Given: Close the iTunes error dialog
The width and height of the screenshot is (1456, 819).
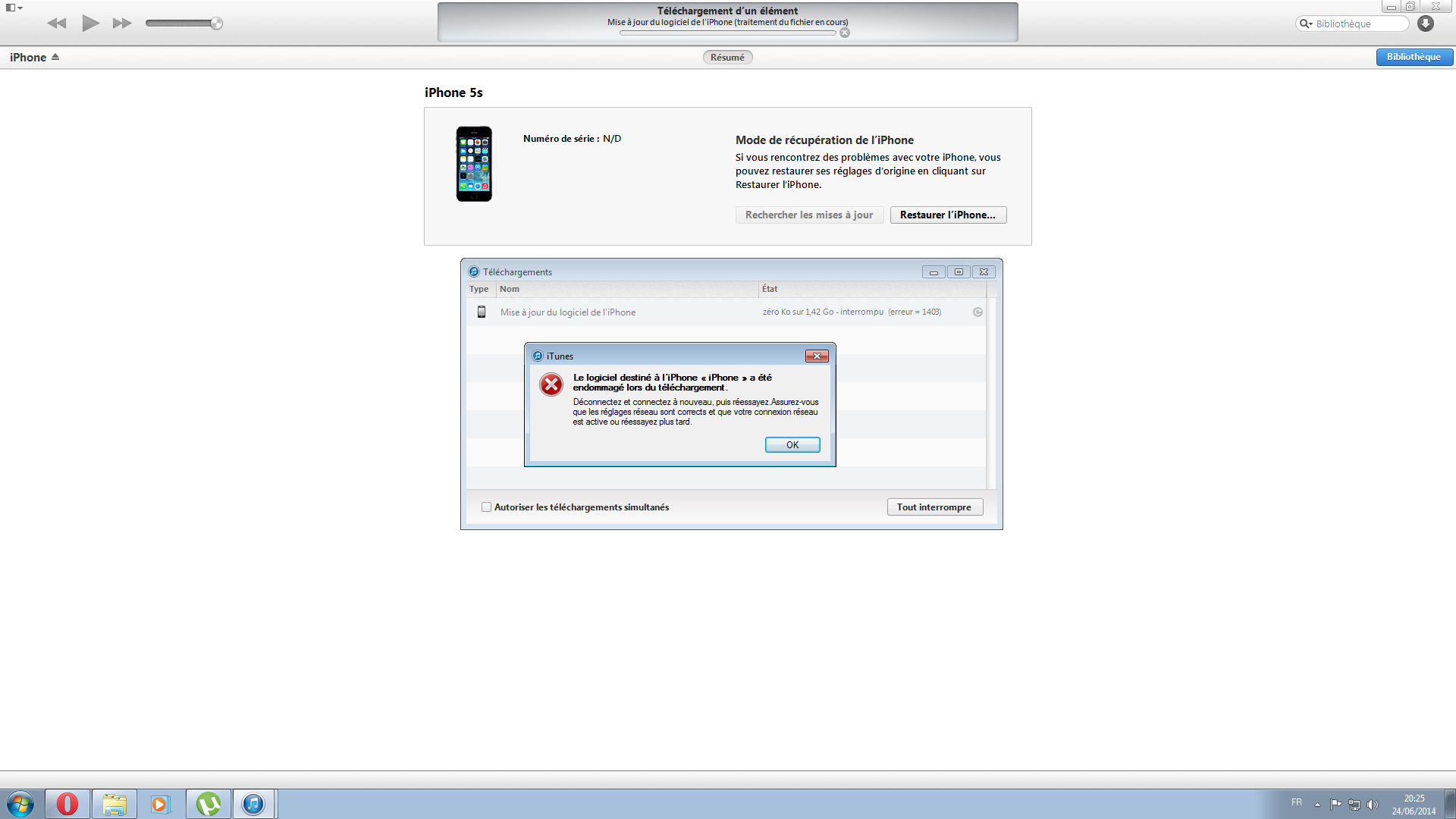Looking at the screenshot, I should [817, 356].
